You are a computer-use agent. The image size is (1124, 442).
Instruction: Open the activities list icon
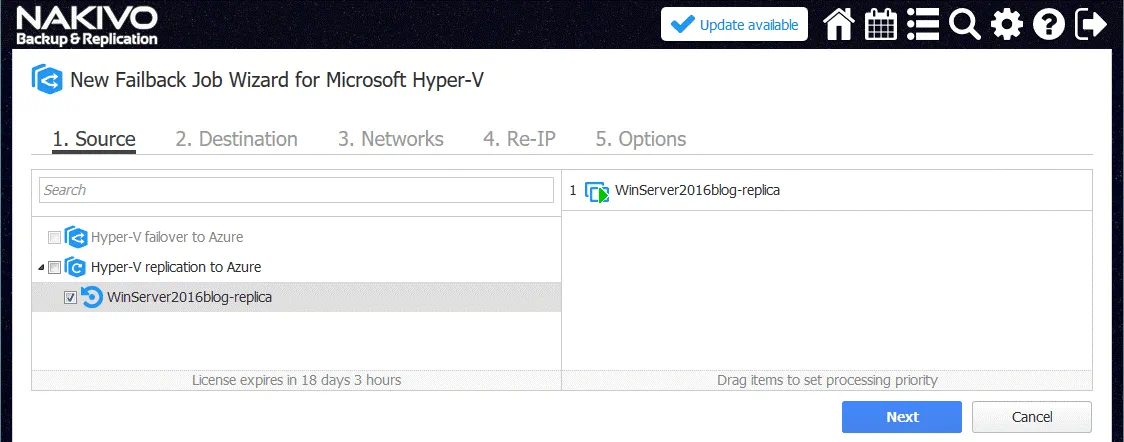pyautogui.click(x=923, y=25)
